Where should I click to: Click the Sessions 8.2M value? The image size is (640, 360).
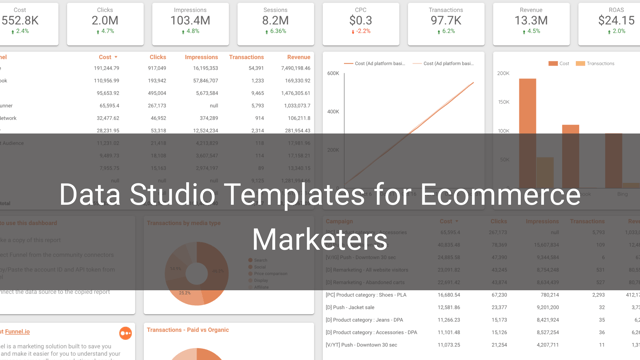pyautogui.click(x=275, y=20)
